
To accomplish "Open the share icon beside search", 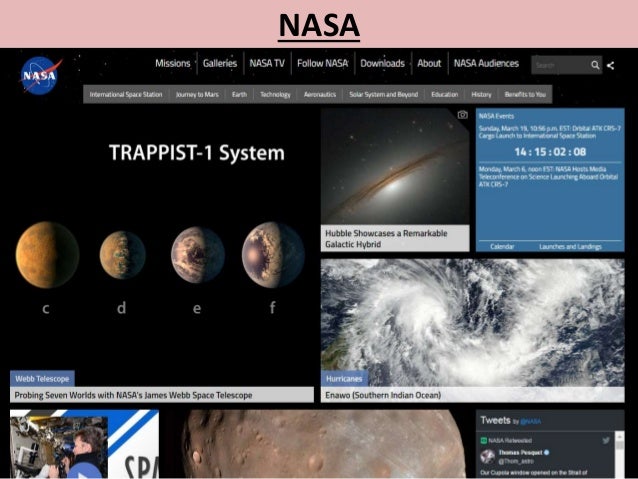I will click(610, 65).
